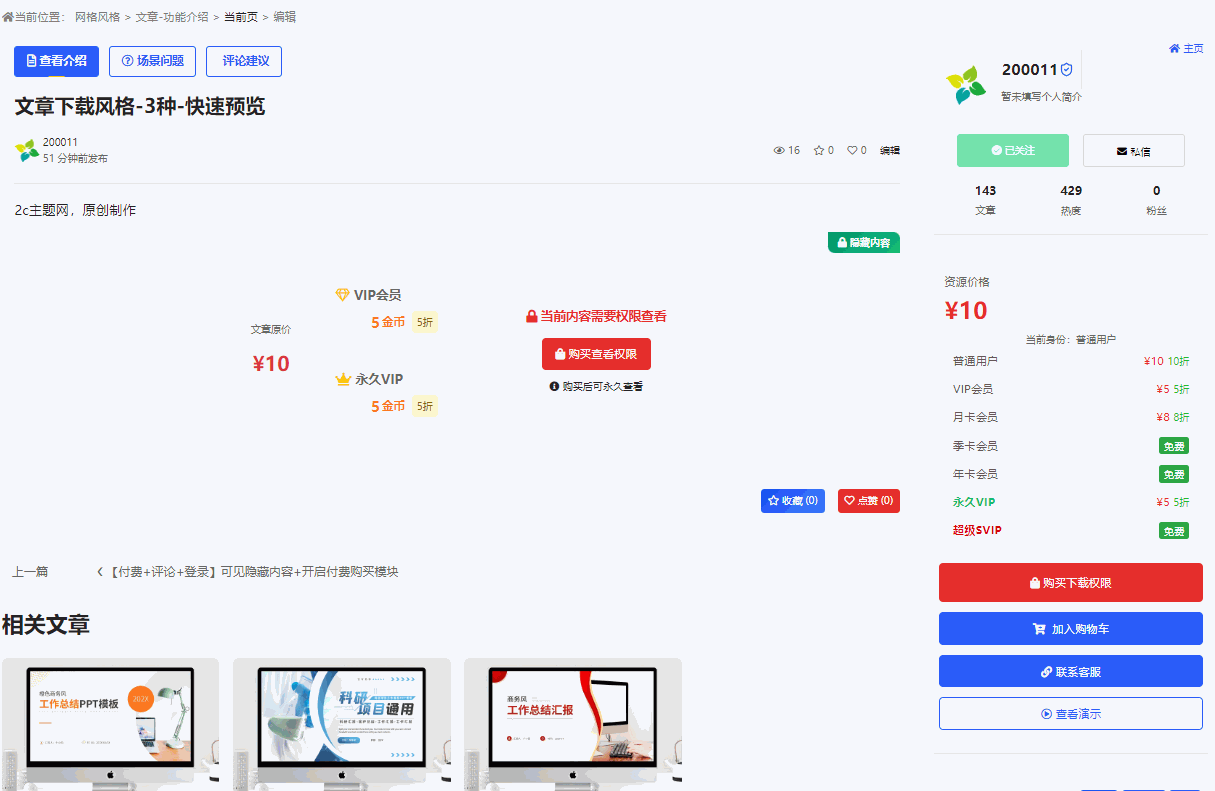Screen dimensions: 1215x791
Task: Open the 科研项目通用 thumbnail
Action: (342, 724)
